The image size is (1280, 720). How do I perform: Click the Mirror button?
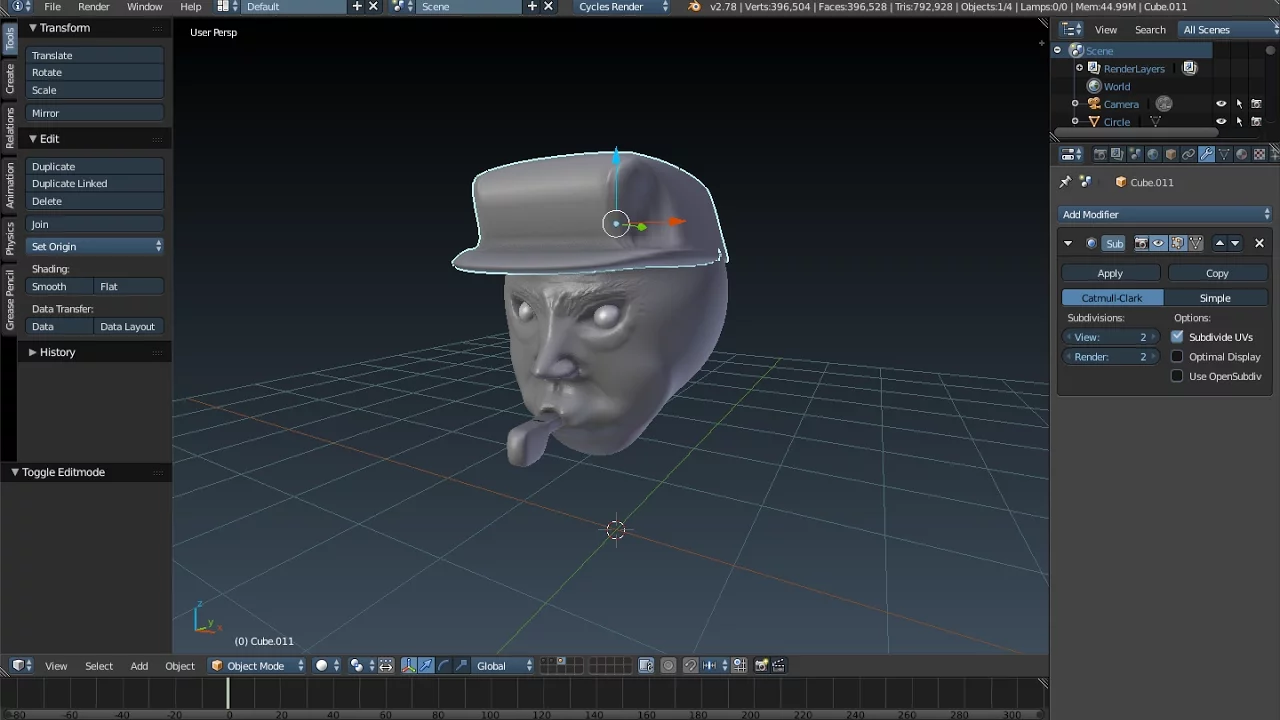point(96,113)
